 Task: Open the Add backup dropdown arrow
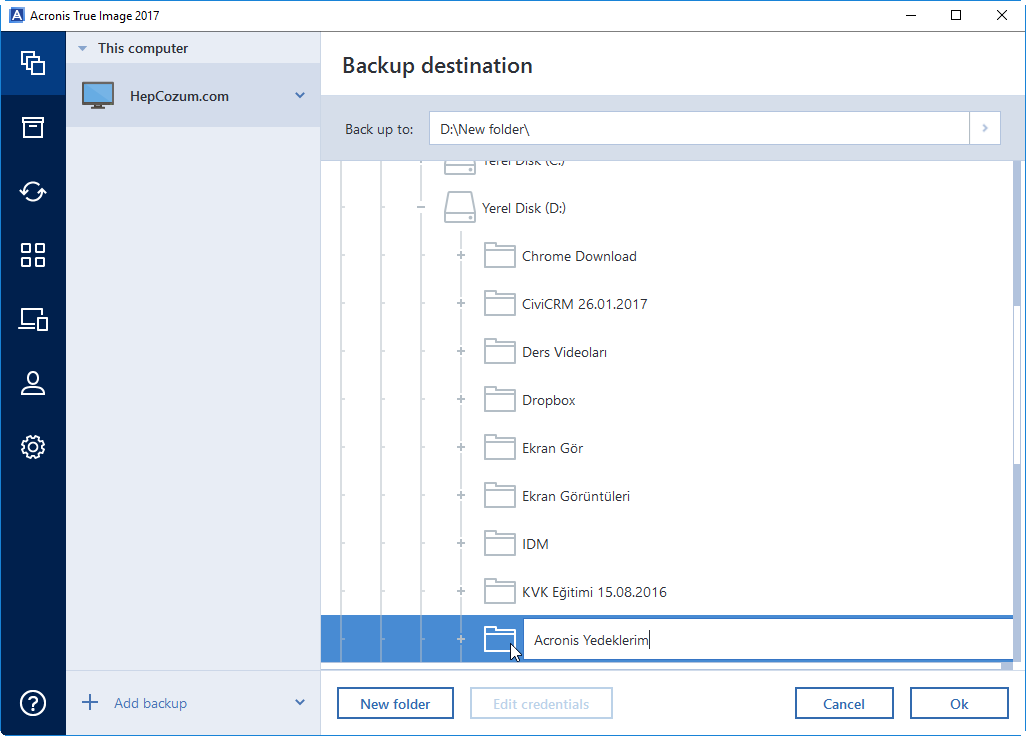point(300,703)
